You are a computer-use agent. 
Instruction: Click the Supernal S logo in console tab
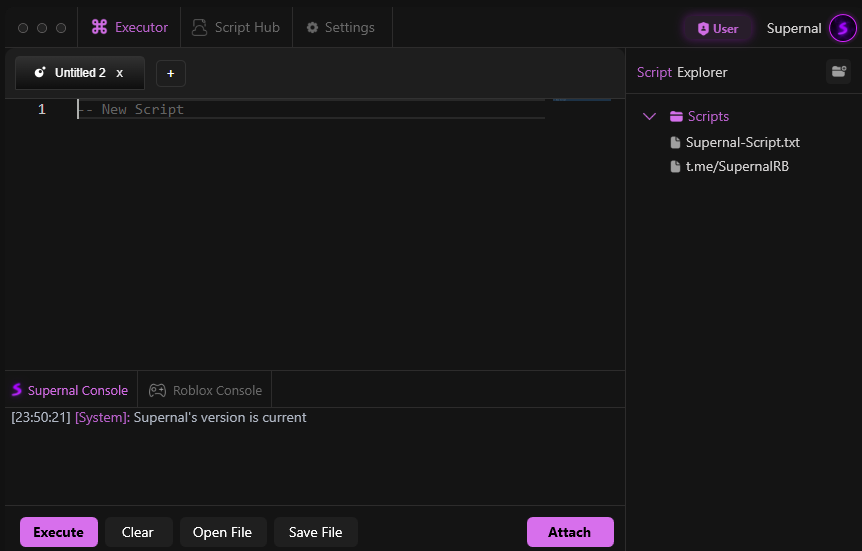click(x=17, y=390)
